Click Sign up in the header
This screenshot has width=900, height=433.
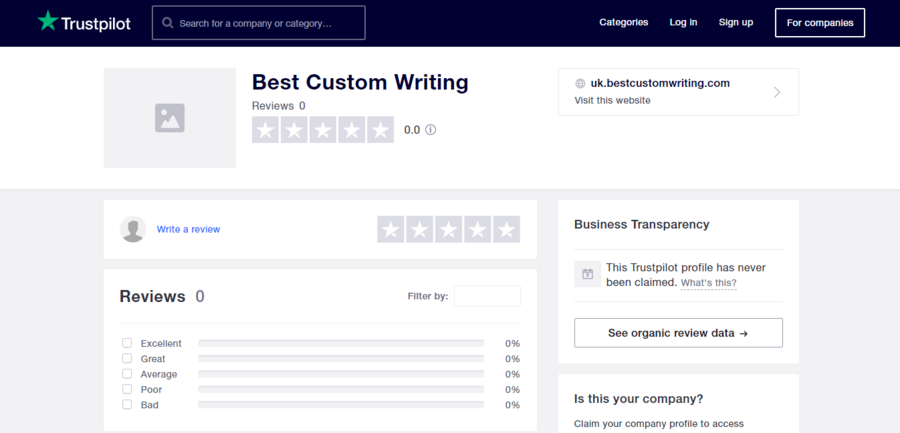[736, 22]
